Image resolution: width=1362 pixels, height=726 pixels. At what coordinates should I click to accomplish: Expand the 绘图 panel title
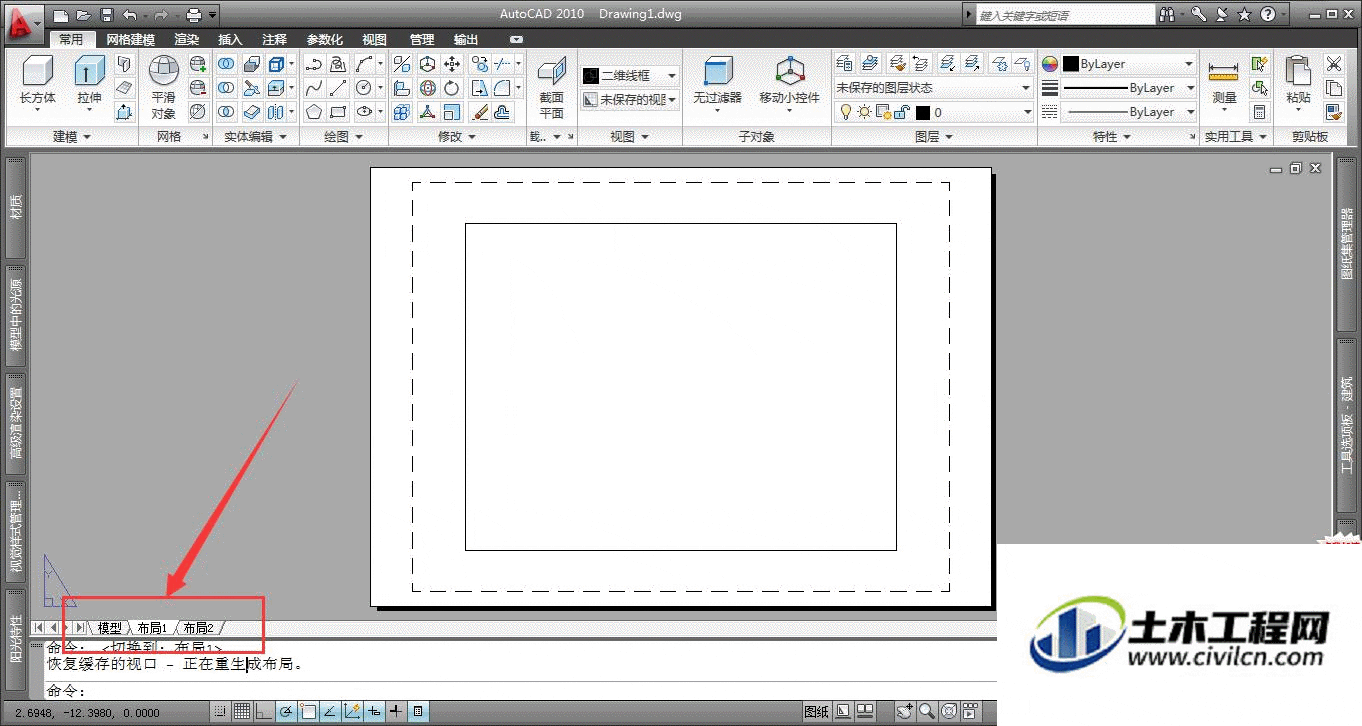pyautogui.click(x=344, y=137)
